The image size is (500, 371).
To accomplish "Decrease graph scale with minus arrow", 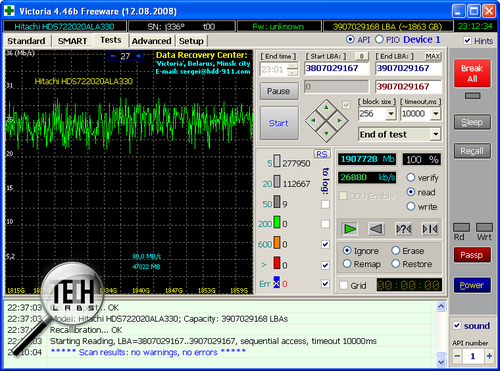I will (x=113, y=56).
